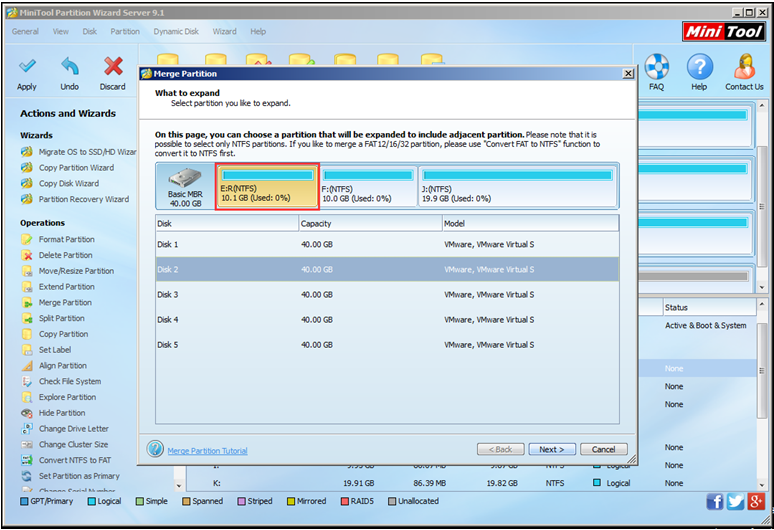Click the Contact Us icon
Viewport: 774px width, 530px height.
pyautogui.click(x=744, y=67)
